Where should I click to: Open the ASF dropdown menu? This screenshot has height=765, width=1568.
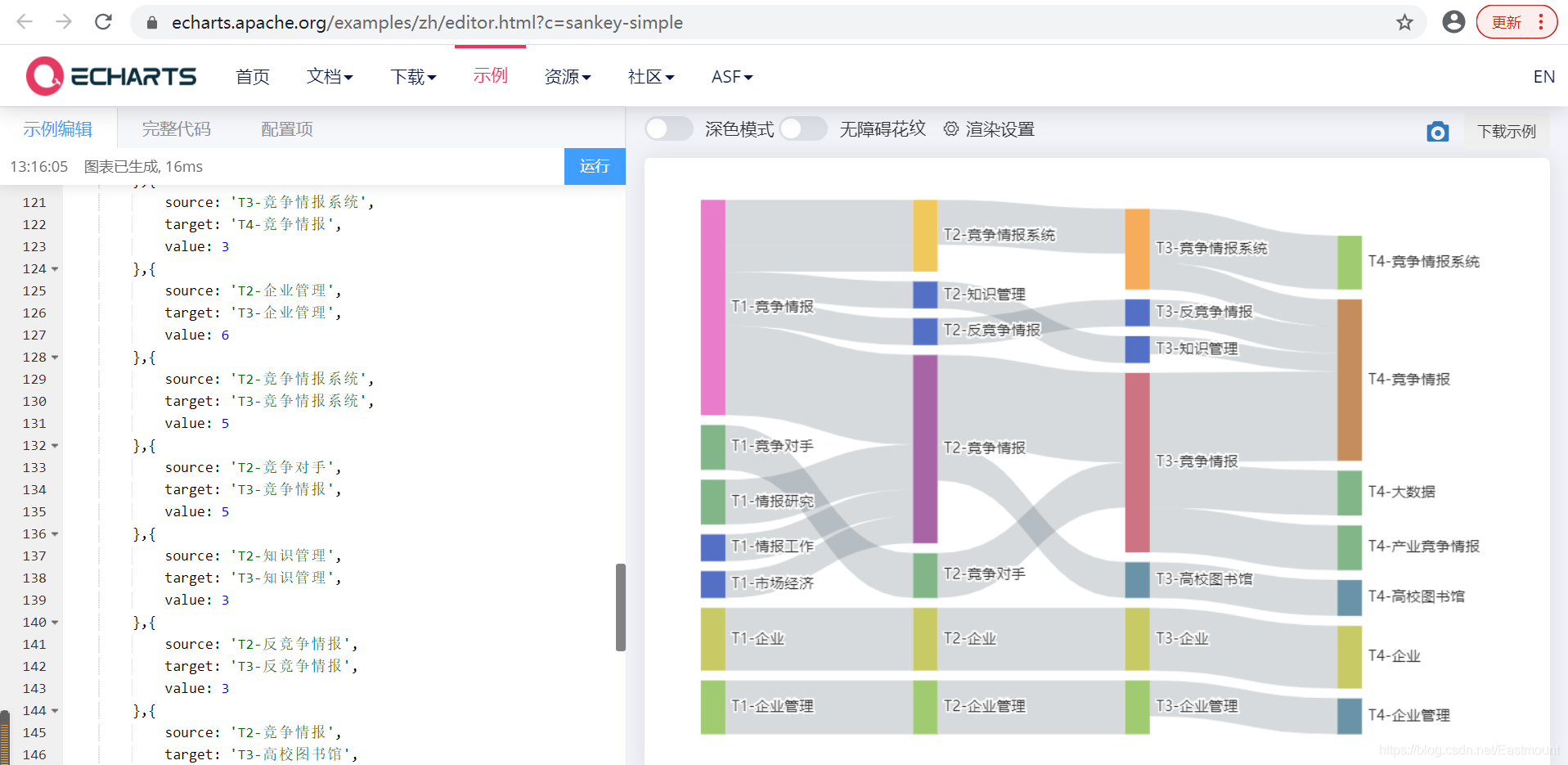(732, 76)
